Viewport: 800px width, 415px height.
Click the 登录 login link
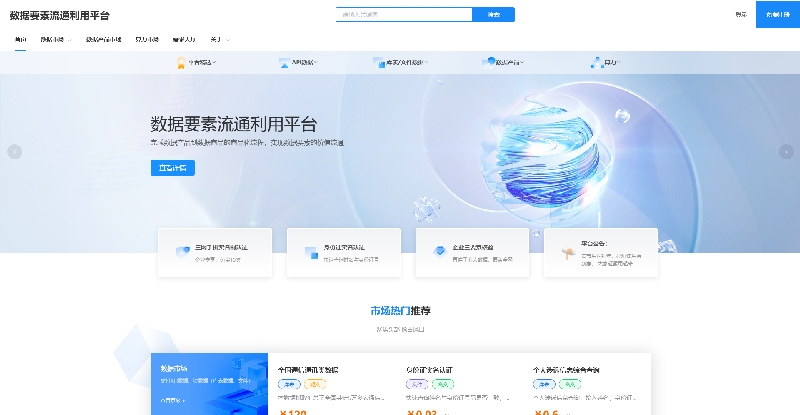[x=741, y=14]
